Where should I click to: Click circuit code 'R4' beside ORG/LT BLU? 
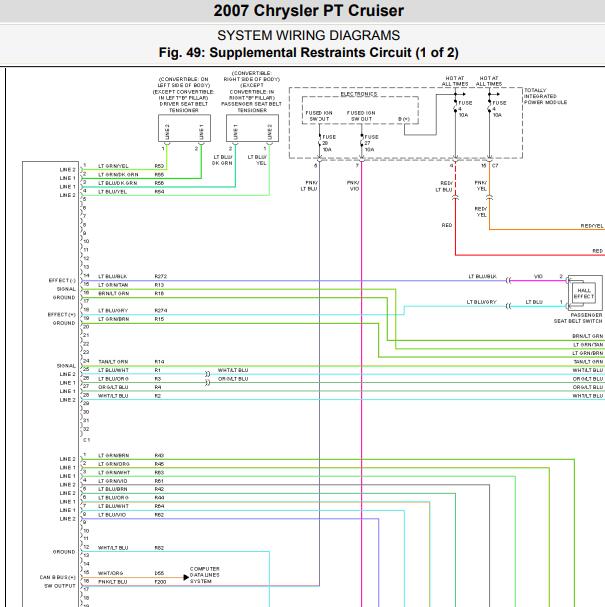click(x=158, y=387)
